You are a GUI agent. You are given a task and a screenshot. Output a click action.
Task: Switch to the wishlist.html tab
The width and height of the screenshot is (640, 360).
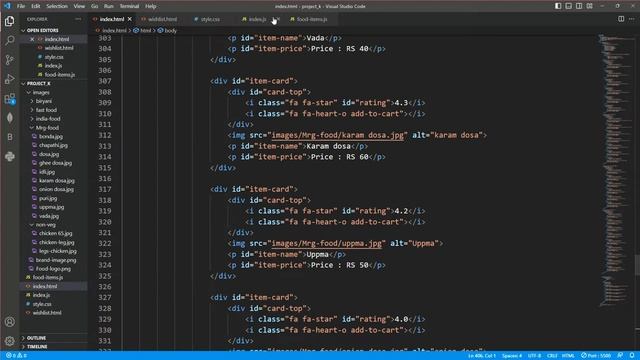point(162,19)
